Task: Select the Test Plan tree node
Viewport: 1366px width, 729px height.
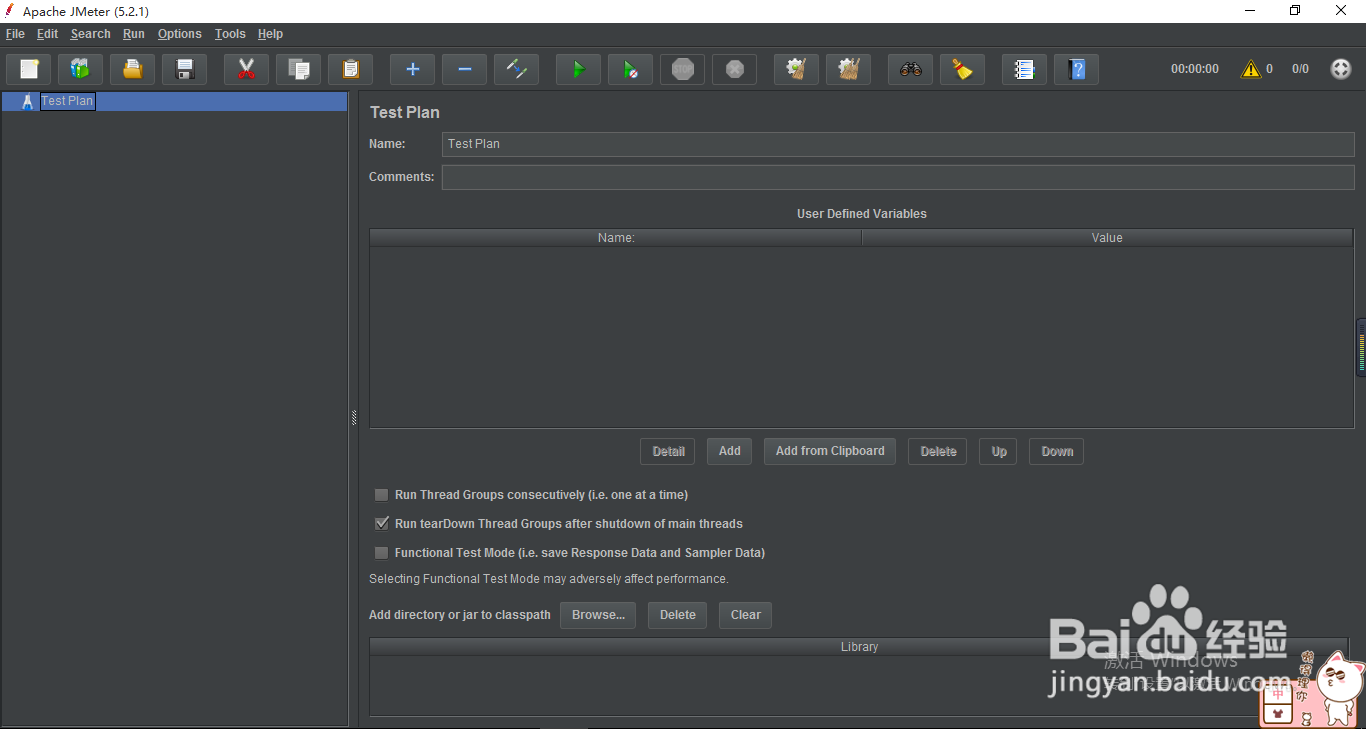Action: (67, 101)
